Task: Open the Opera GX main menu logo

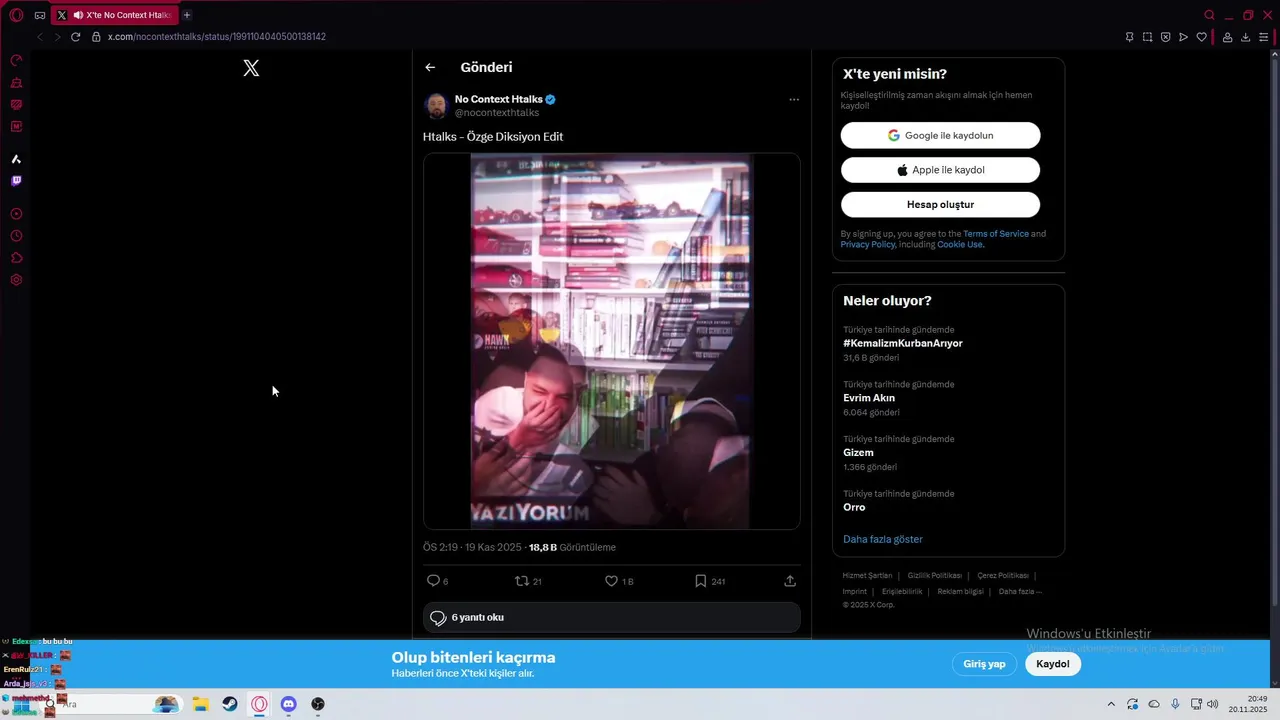Action: click(x=16, y=15)
